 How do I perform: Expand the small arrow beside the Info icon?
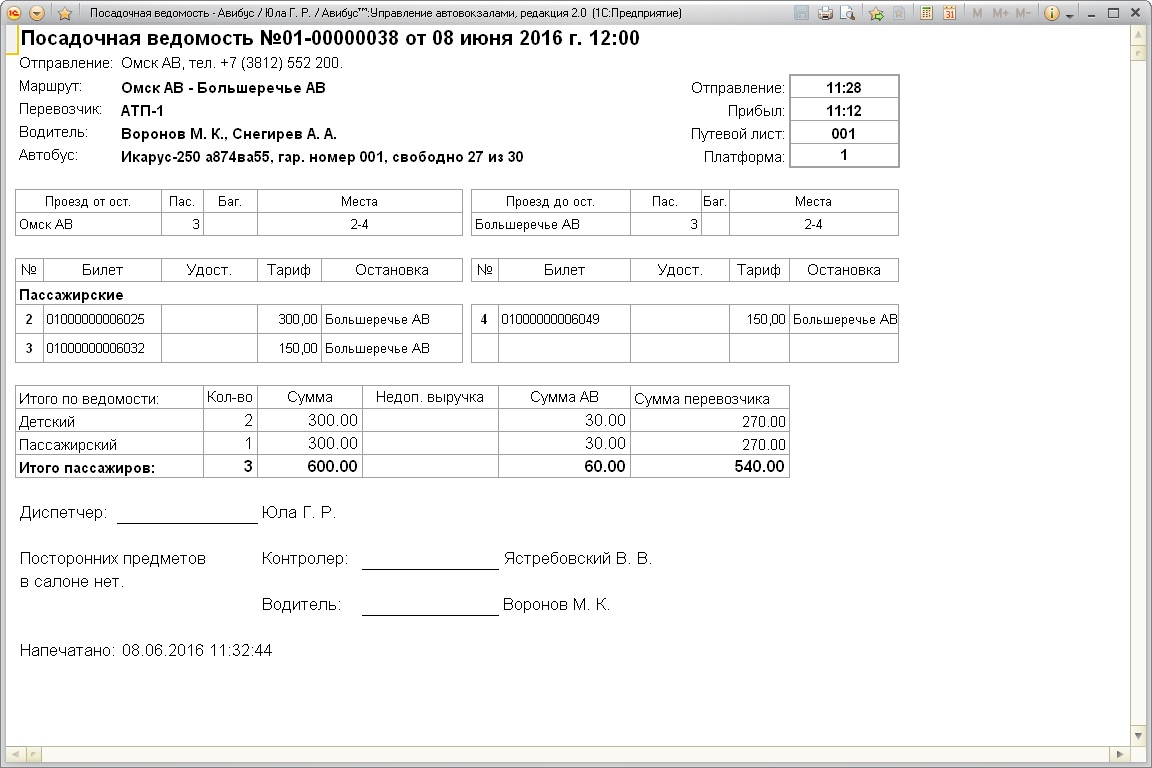click(x=1069, y=15)
